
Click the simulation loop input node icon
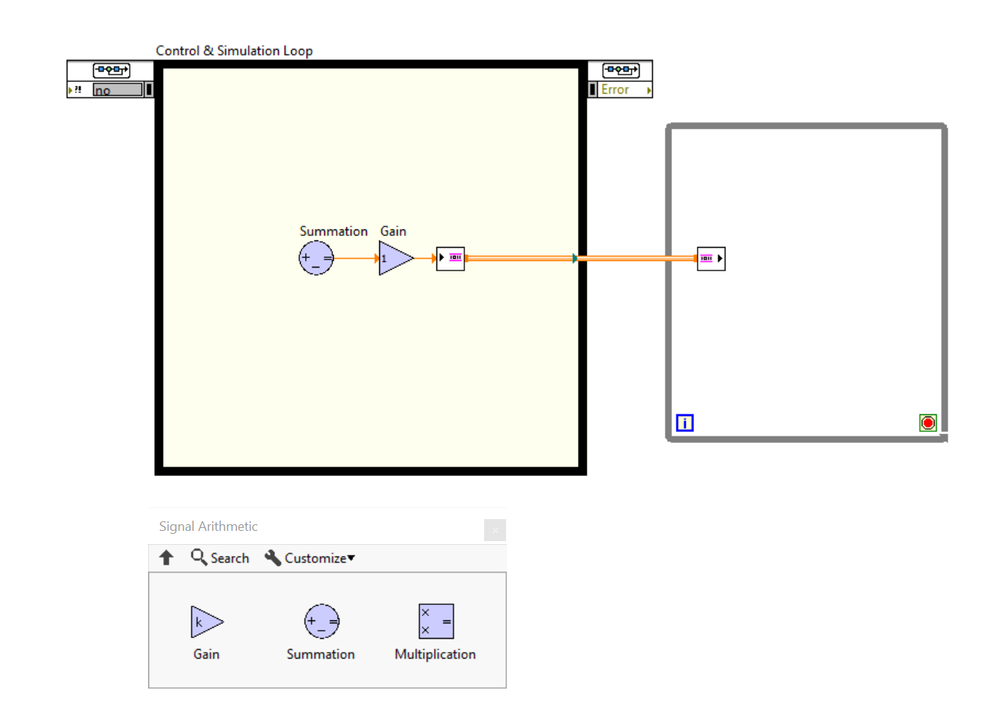111,69
